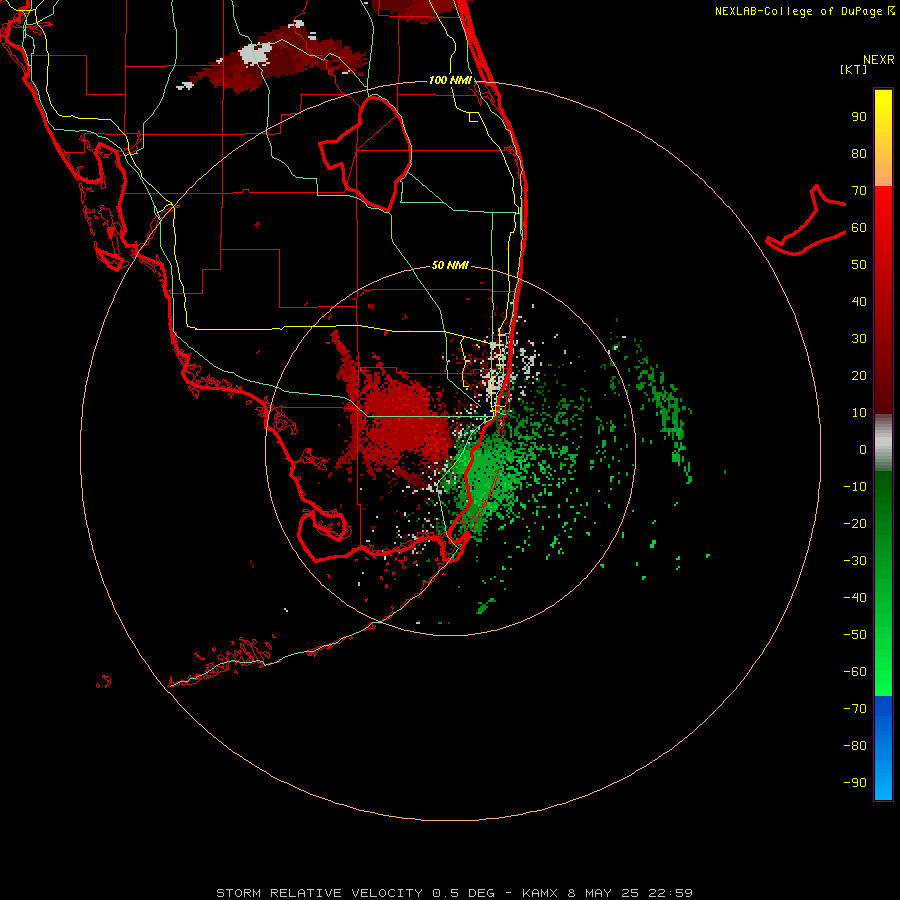Click the -70 value on the velocity scale

point(855,709)
